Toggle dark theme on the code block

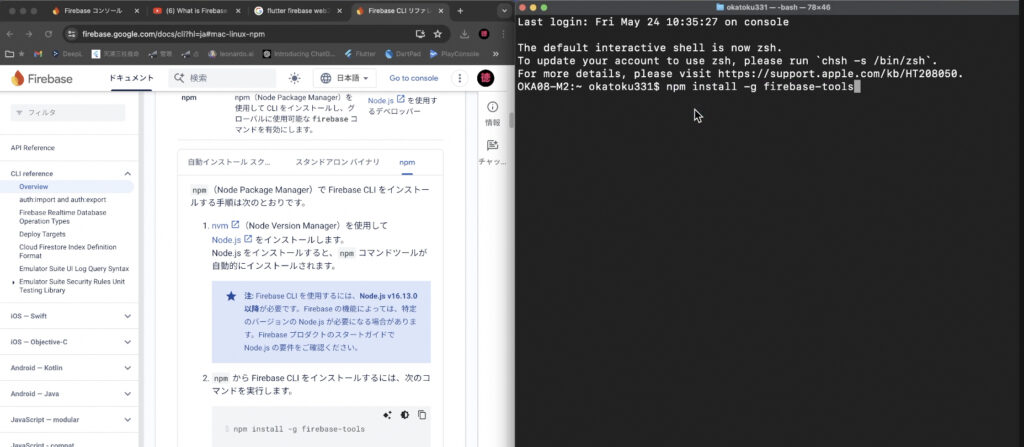(404, 415)
